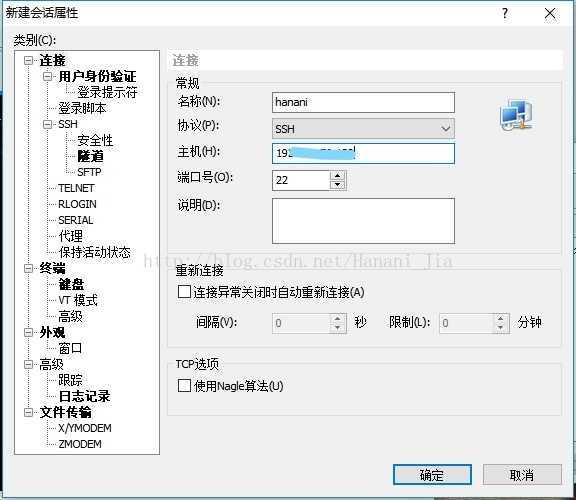Viewport: 576px width, 500px height.
Task: Decrease 限制 minutes with down arrow
Action: (x=501, y=328)
